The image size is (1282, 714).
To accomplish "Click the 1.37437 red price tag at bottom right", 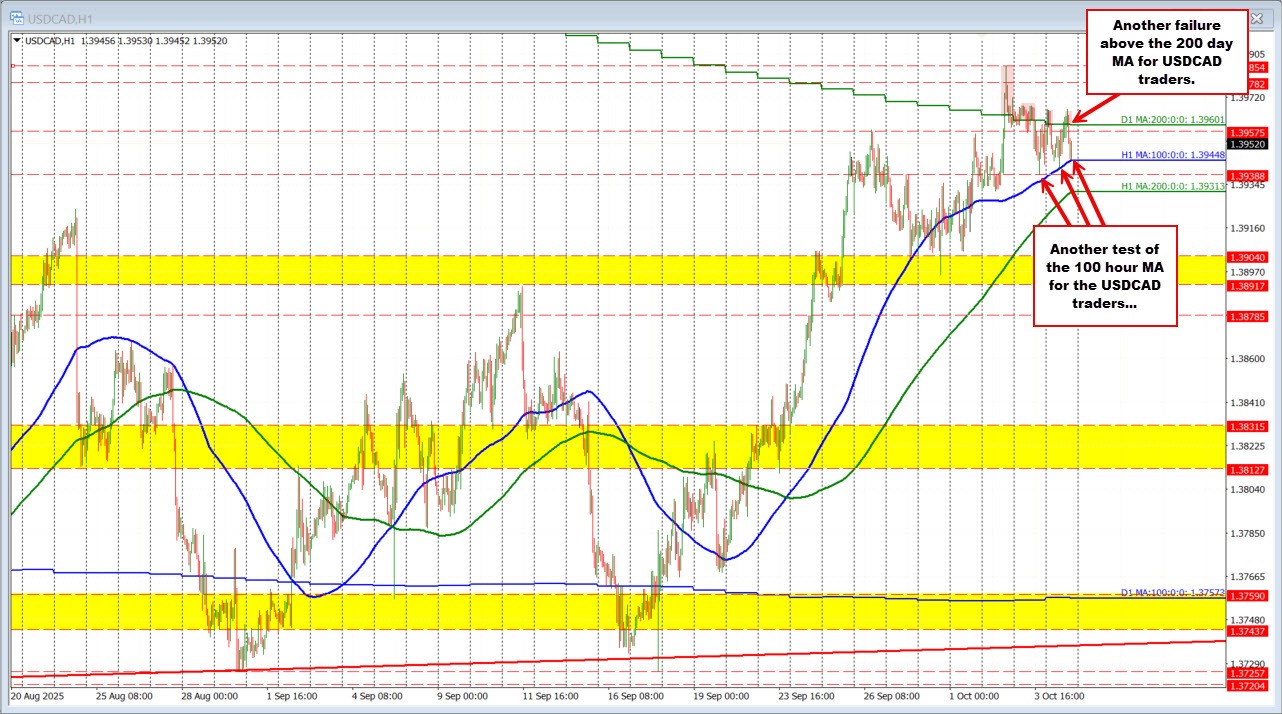I will 1247,633.
